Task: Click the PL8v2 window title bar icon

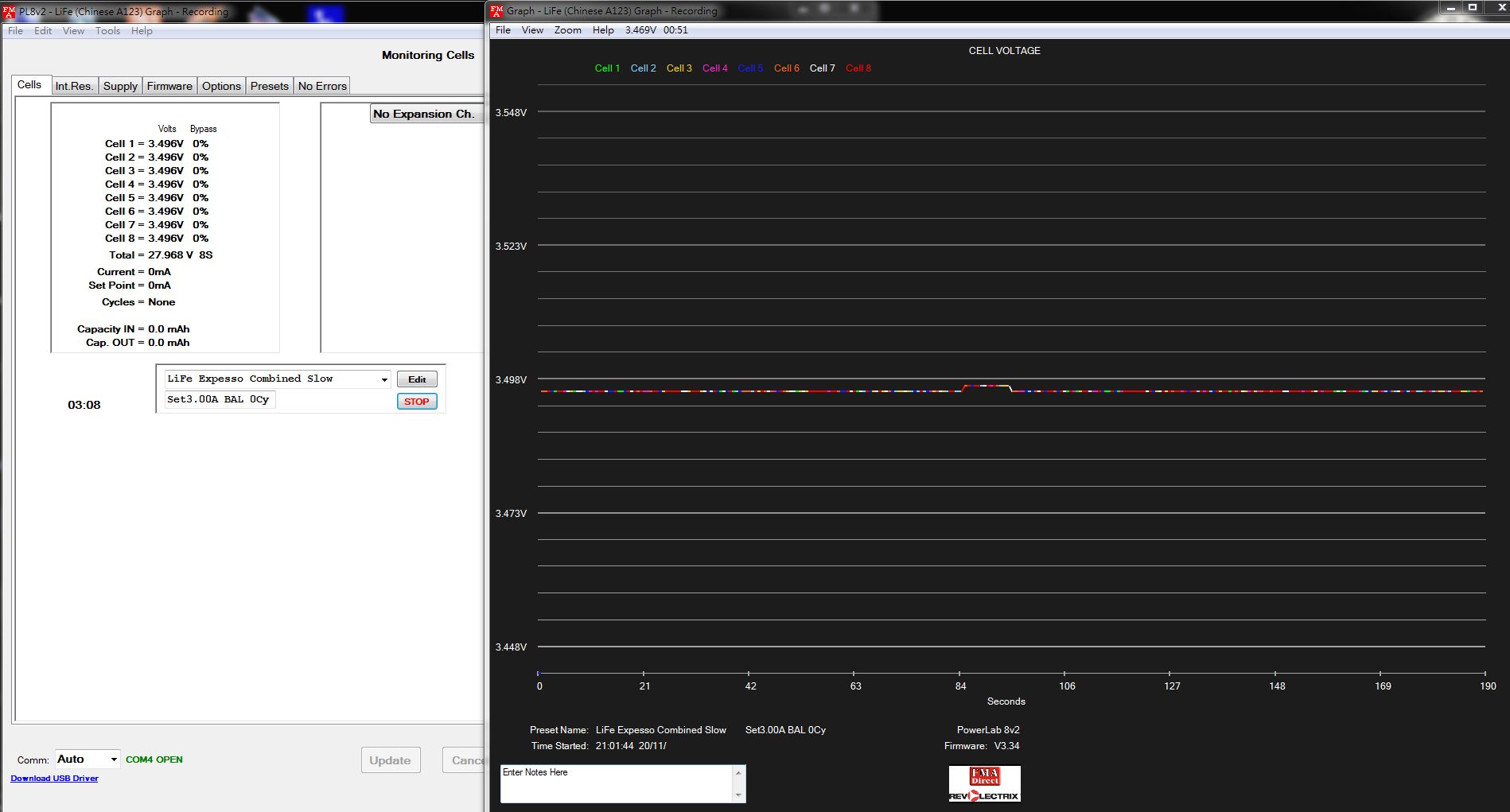Action: pos(9,12)
